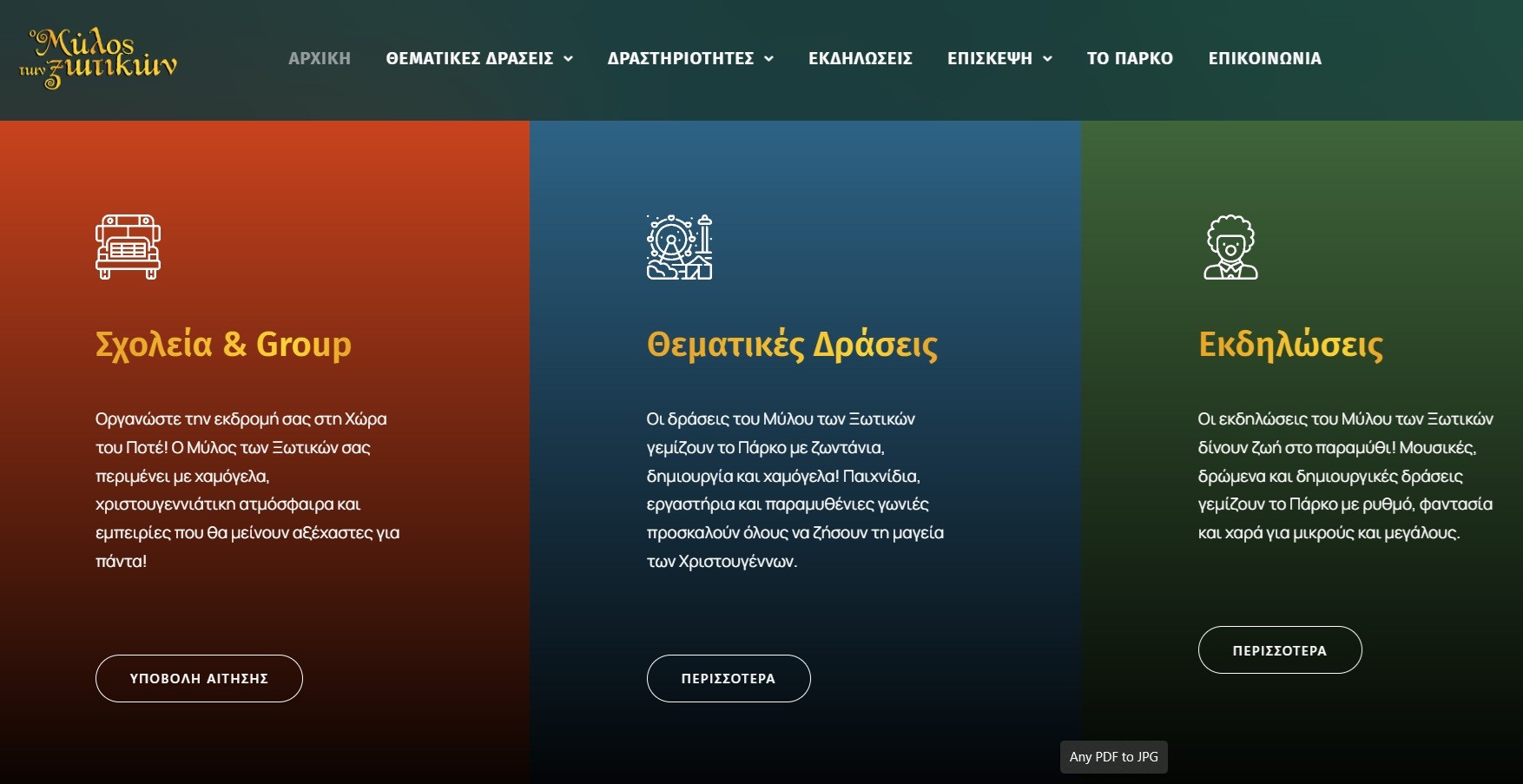Open the ΕΠΙΣΚΕΨΗ dropdown chevron
This screenshot has width=1523, height=784.
[1048, 59]
